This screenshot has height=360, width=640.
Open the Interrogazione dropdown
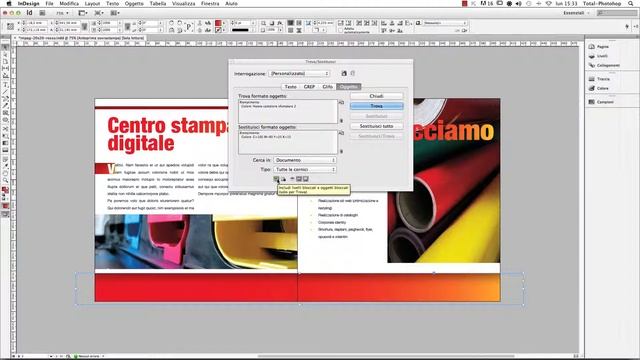(x=299, y=73)
